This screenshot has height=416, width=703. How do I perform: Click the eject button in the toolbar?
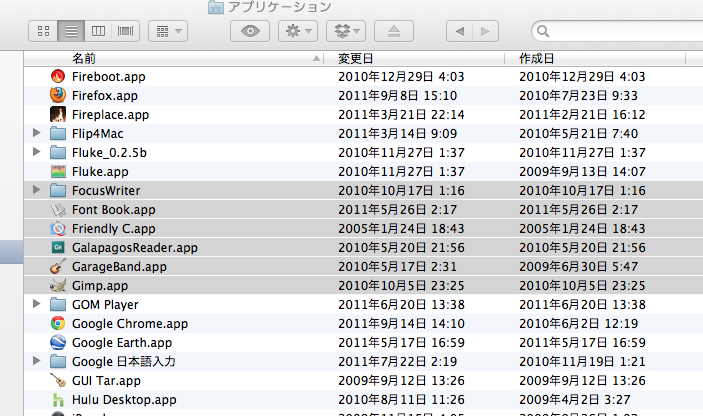coord(394,31)
